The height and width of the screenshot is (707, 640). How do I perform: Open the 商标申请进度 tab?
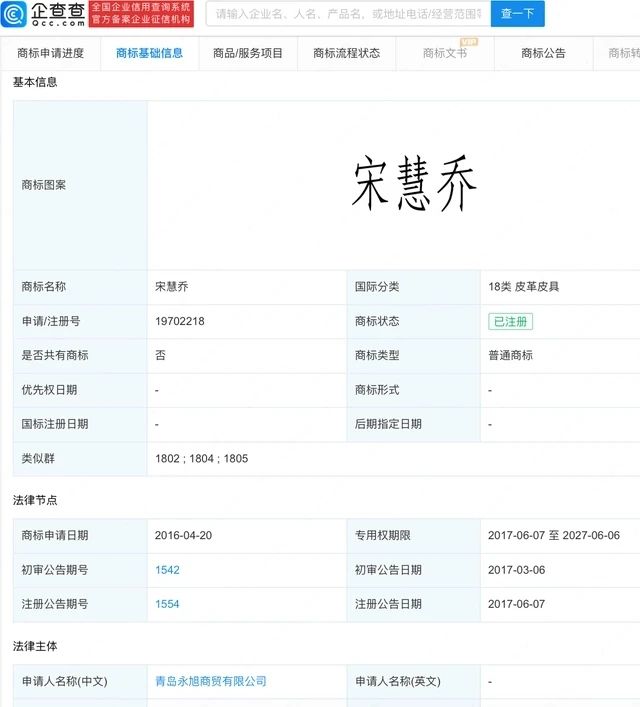(x=51, y=53)
